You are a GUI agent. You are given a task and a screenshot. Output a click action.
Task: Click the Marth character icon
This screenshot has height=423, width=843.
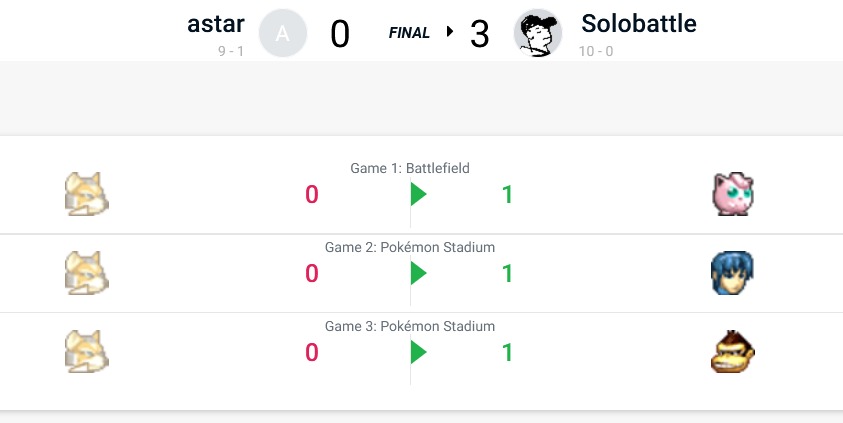[732, 273]
